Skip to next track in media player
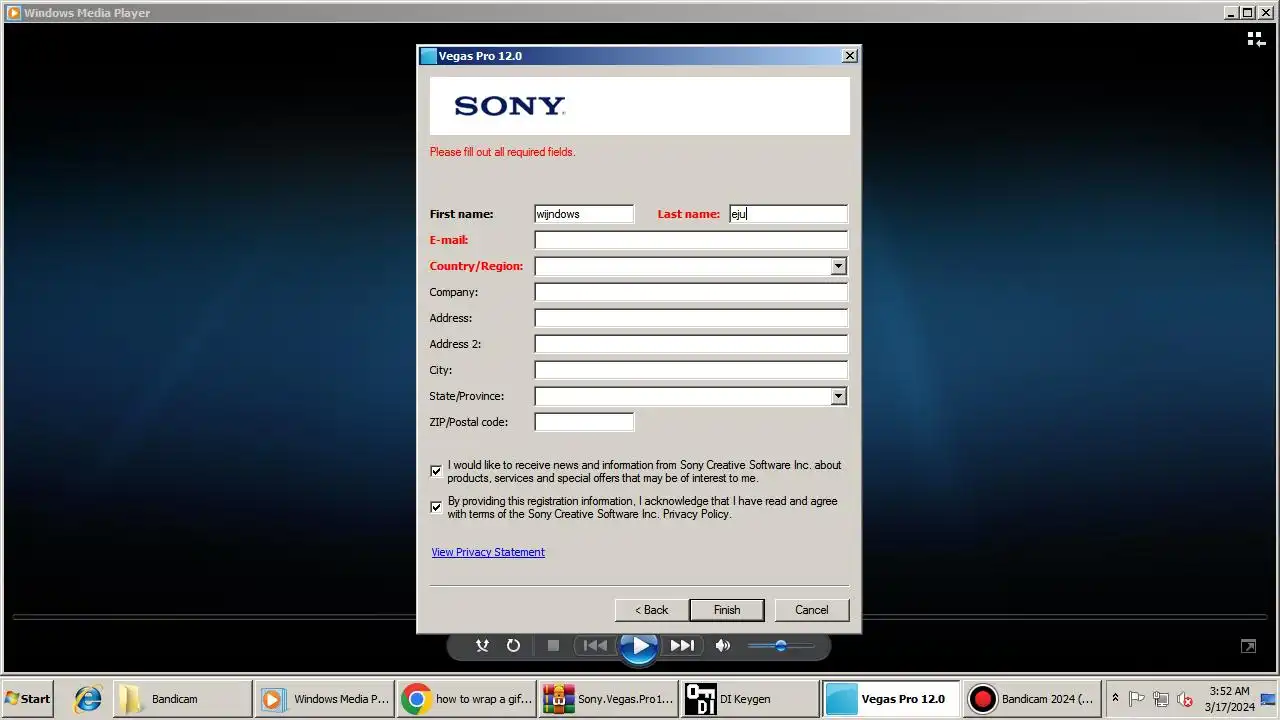Image resolution: width=1280 pixels, height=720 pixels. point(682,646)
